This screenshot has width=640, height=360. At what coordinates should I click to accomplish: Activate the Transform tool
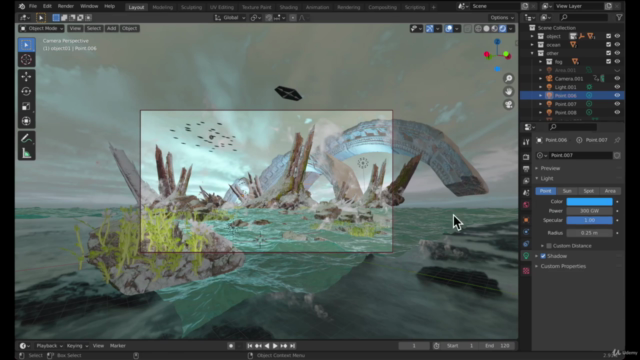(x=26, y=121)
